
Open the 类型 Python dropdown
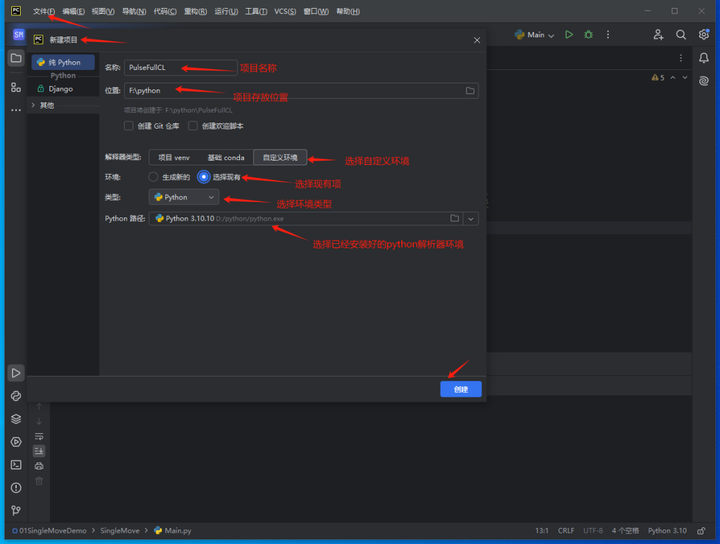(184, 197)
